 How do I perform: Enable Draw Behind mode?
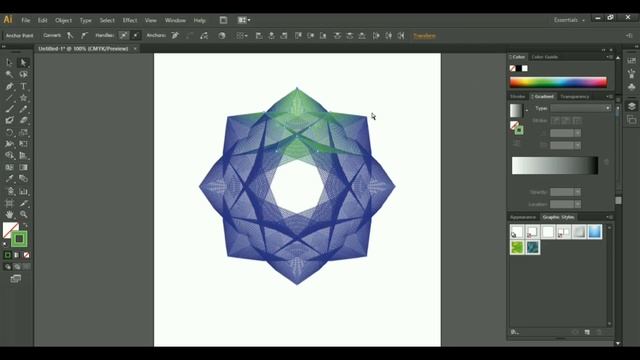coord(17,267)
